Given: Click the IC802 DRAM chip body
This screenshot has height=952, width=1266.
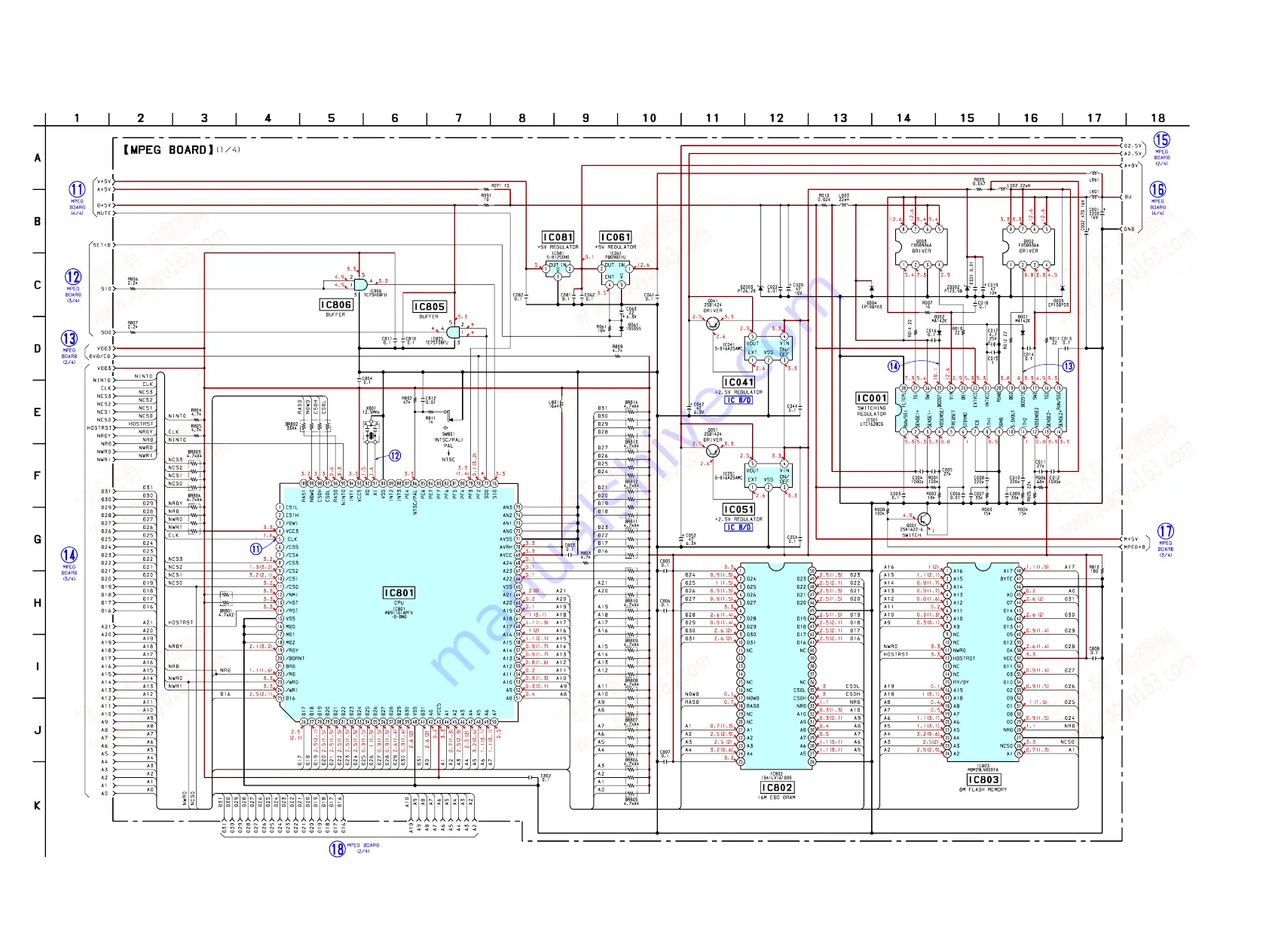Looking at the screenshot, I should click(777, 665).
